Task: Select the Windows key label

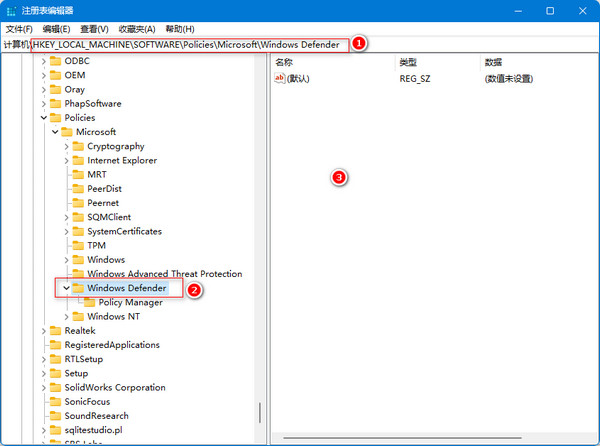Action: [106, 260]
